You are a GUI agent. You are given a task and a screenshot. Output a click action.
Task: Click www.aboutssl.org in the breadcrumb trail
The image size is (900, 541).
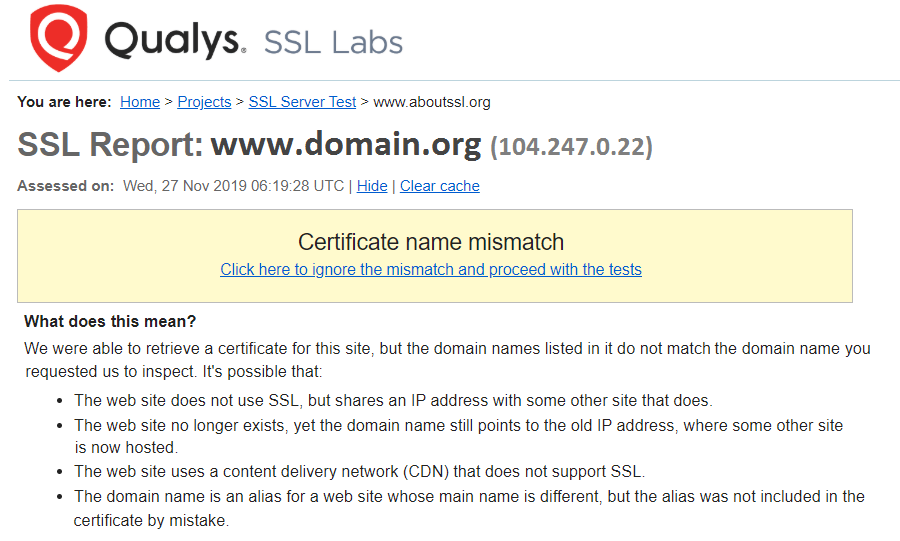tap(432, 102)
